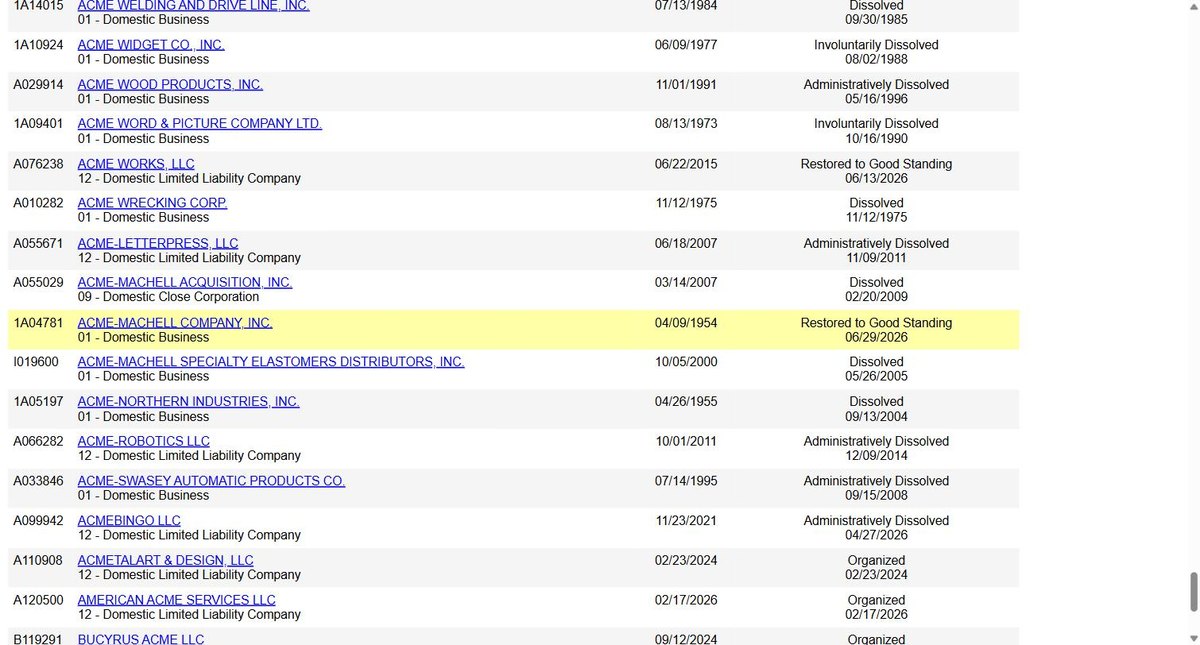Click status date 10/16/1990
1200x645 pixels.
[x=876, y=138]
